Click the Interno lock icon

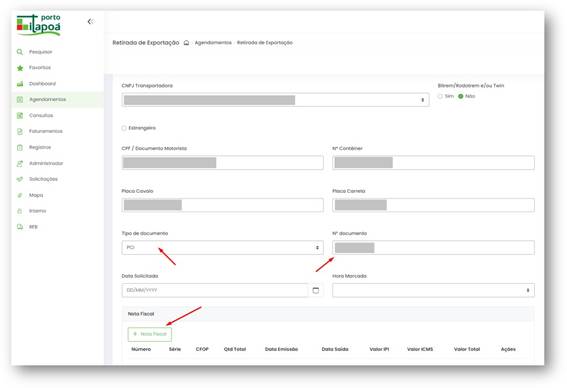click(20, 211)
